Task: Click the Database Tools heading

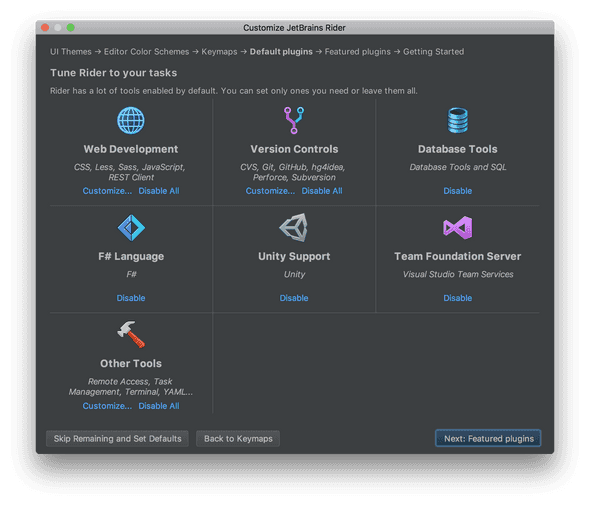Action: click(x=458, y=149)
